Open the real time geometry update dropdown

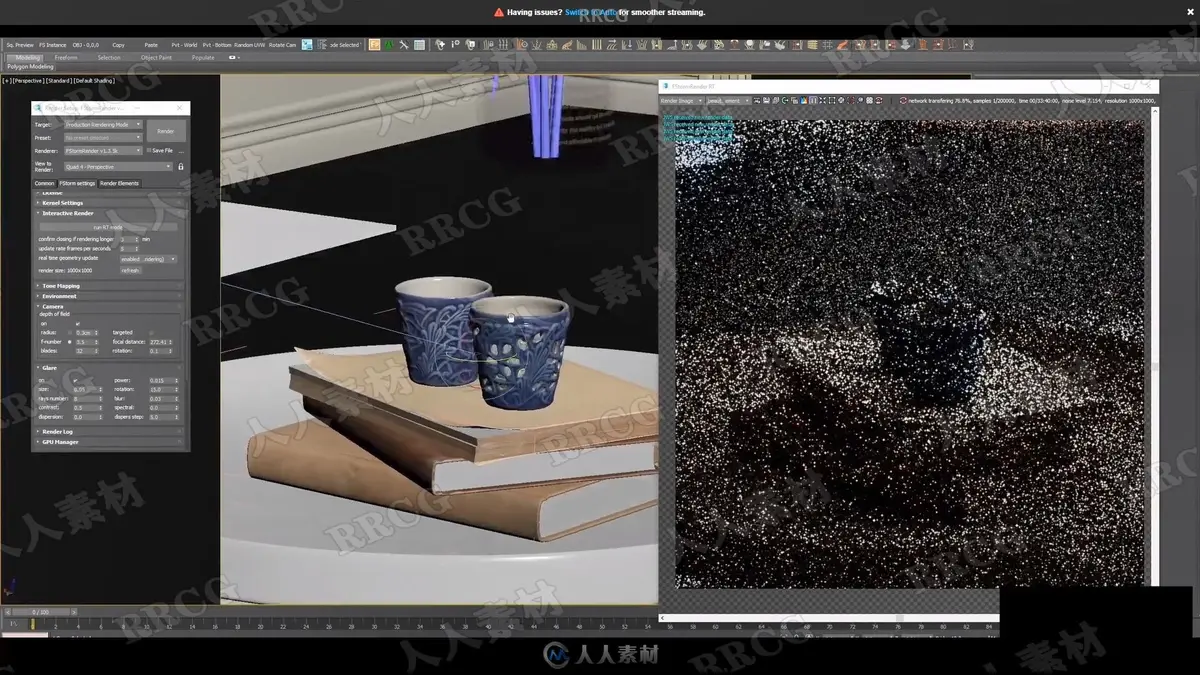click(x=148, y=259)
